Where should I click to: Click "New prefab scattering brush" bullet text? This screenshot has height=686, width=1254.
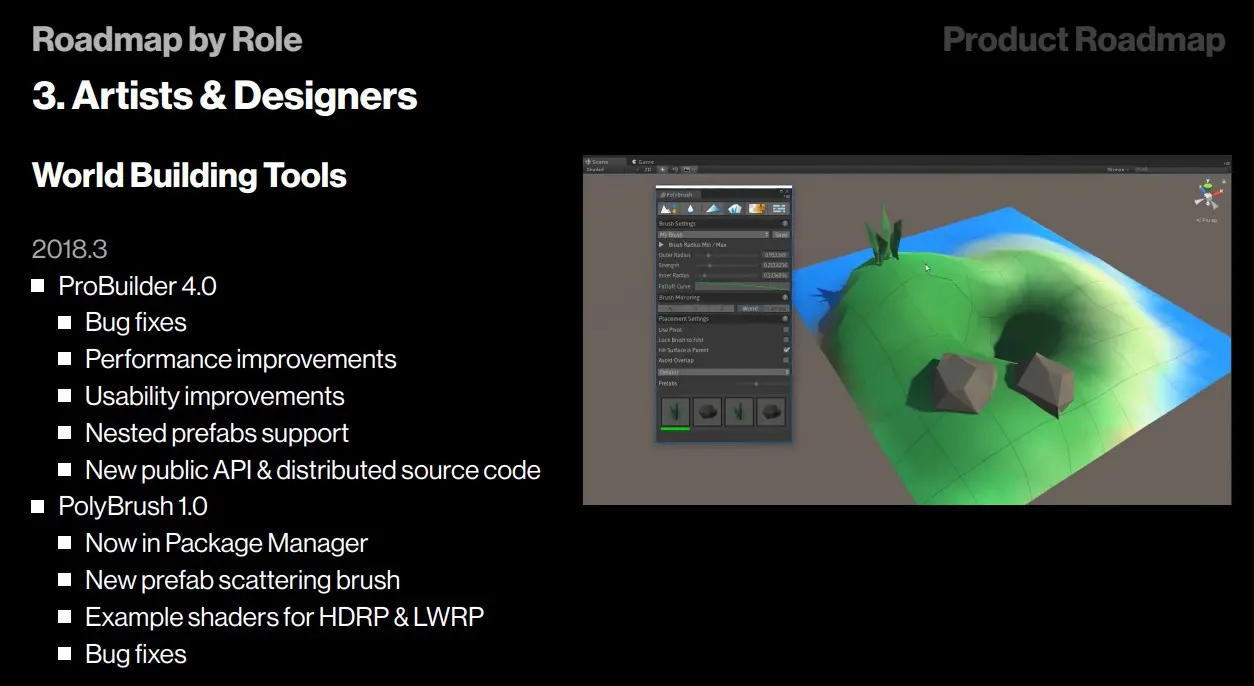(242, 580)
